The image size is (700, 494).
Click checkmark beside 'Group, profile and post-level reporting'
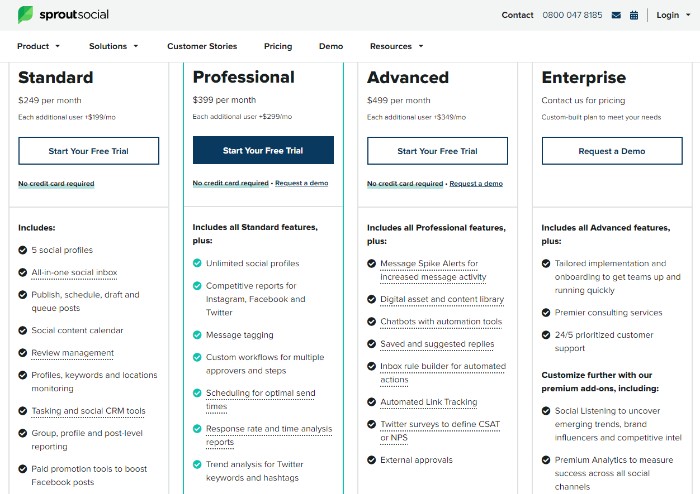[x=23, y=433]
